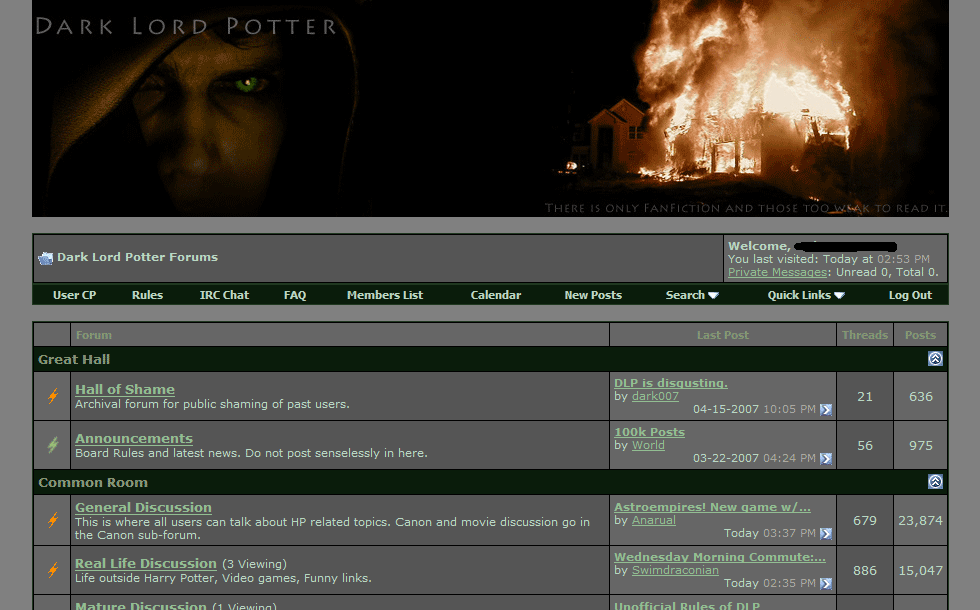
Task: Open the Search dropdown menu
Action: point(692,295)
